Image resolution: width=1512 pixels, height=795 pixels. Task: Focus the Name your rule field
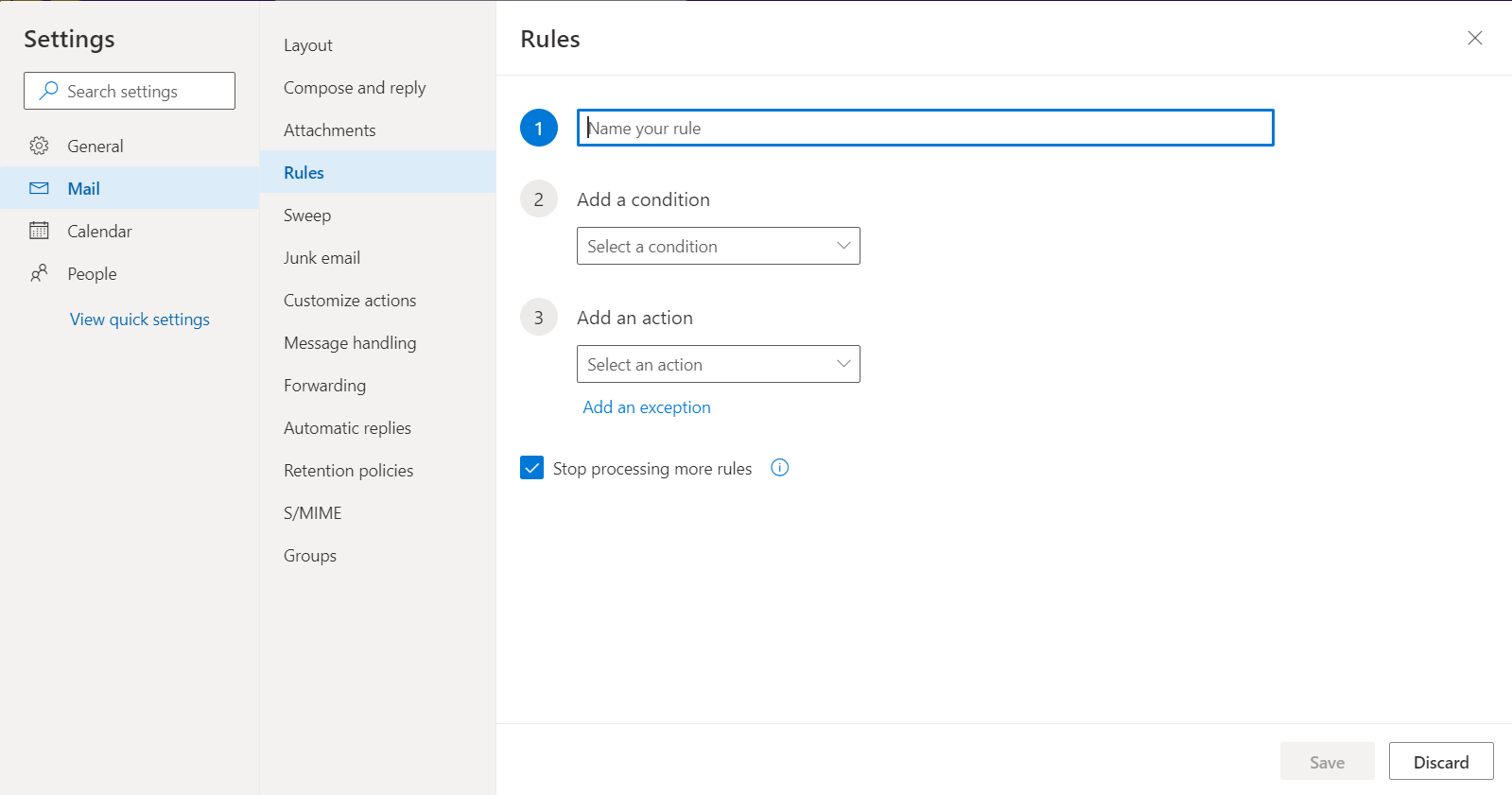pos(926,128)
